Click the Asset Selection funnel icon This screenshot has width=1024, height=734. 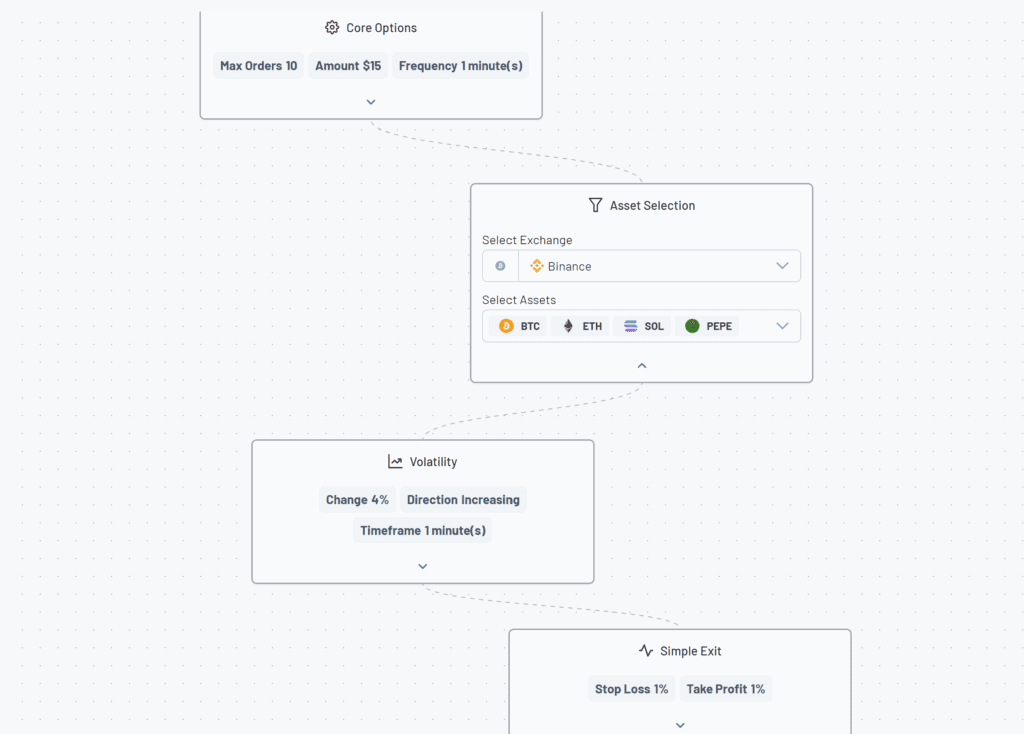point(596,205)
